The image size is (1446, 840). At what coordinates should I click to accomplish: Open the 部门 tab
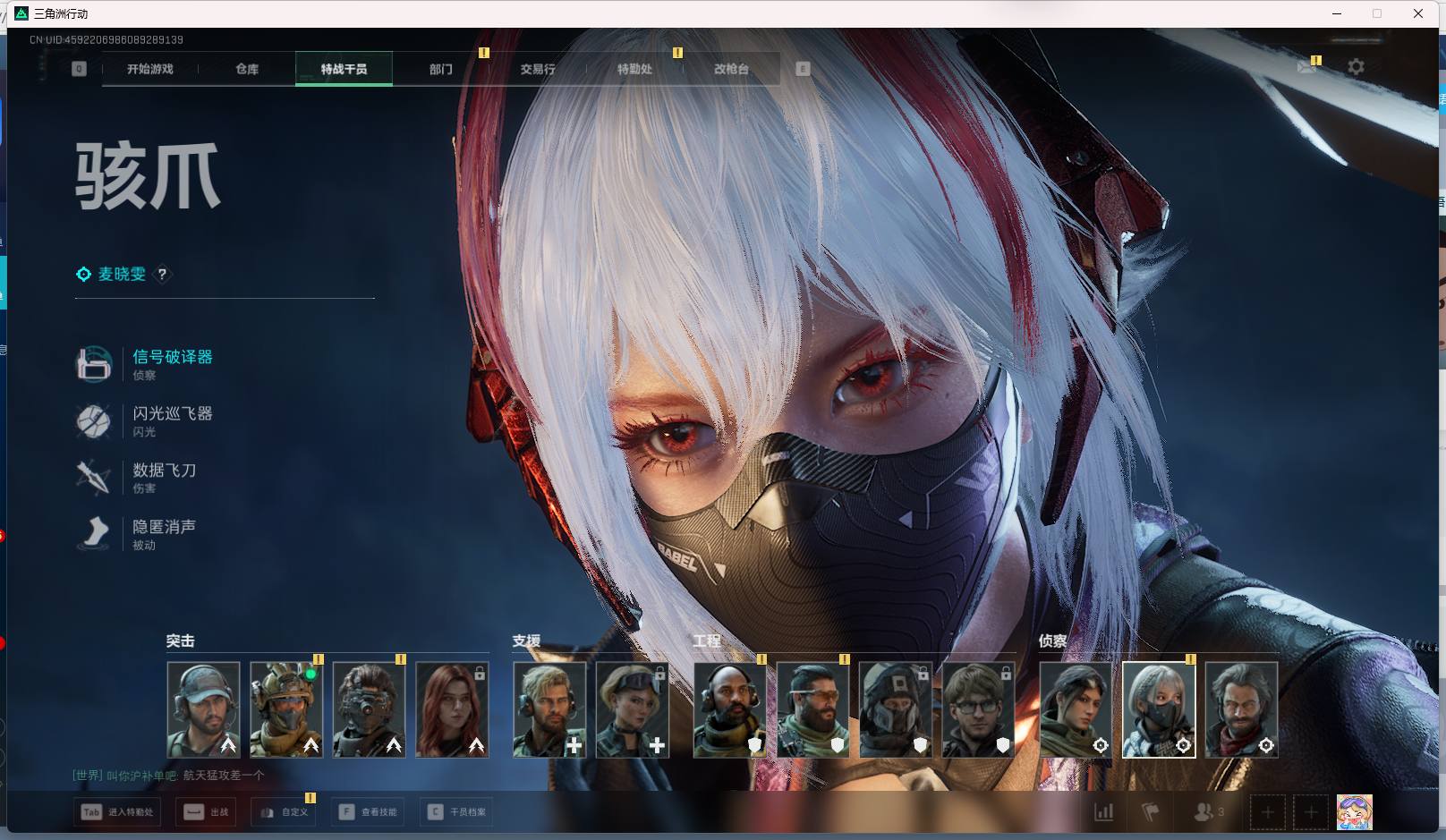coord(440,69)
